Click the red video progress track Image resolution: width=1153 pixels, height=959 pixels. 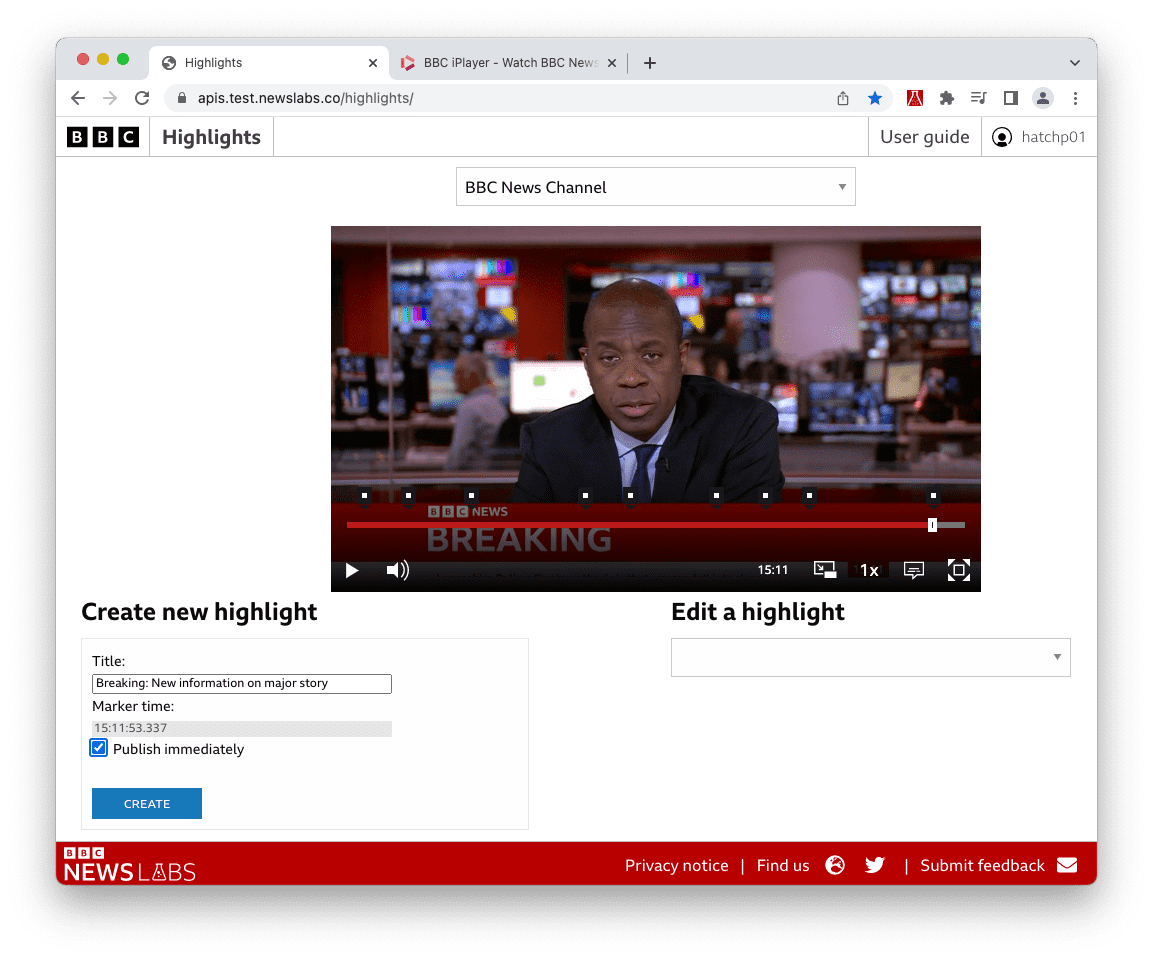(637, 525)
